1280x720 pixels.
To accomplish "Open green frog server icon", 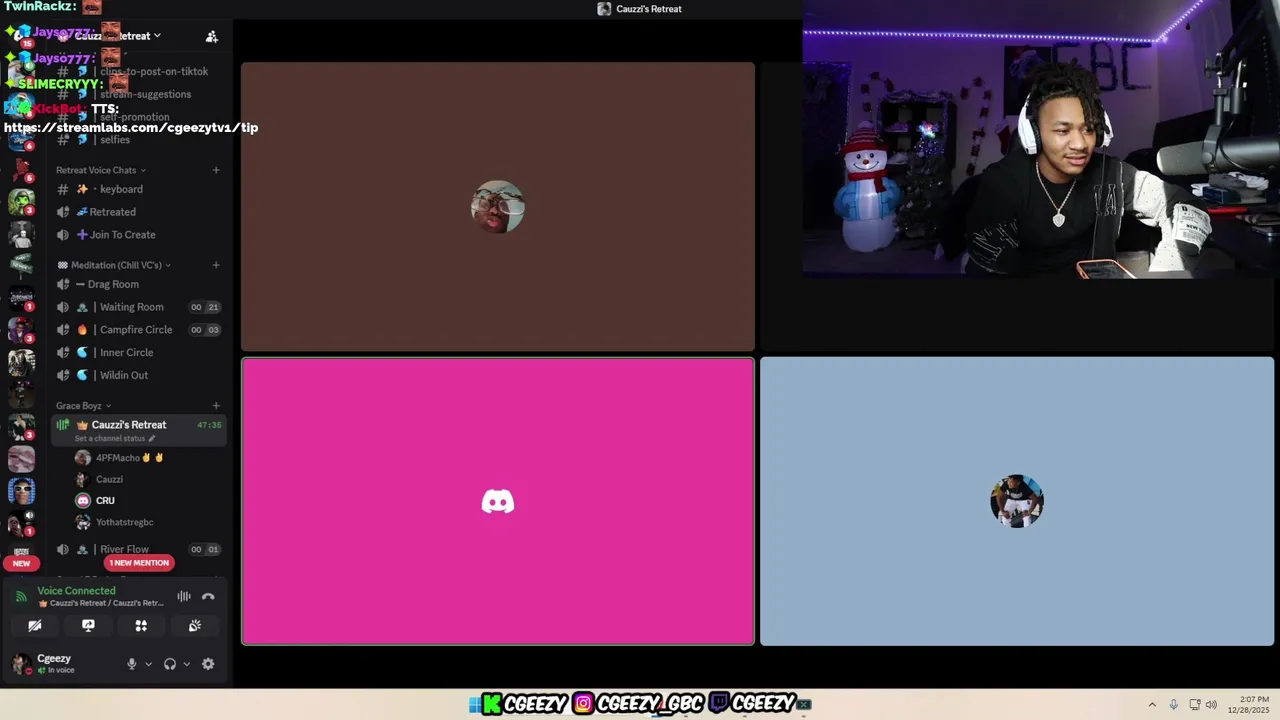I will [21, 201].
